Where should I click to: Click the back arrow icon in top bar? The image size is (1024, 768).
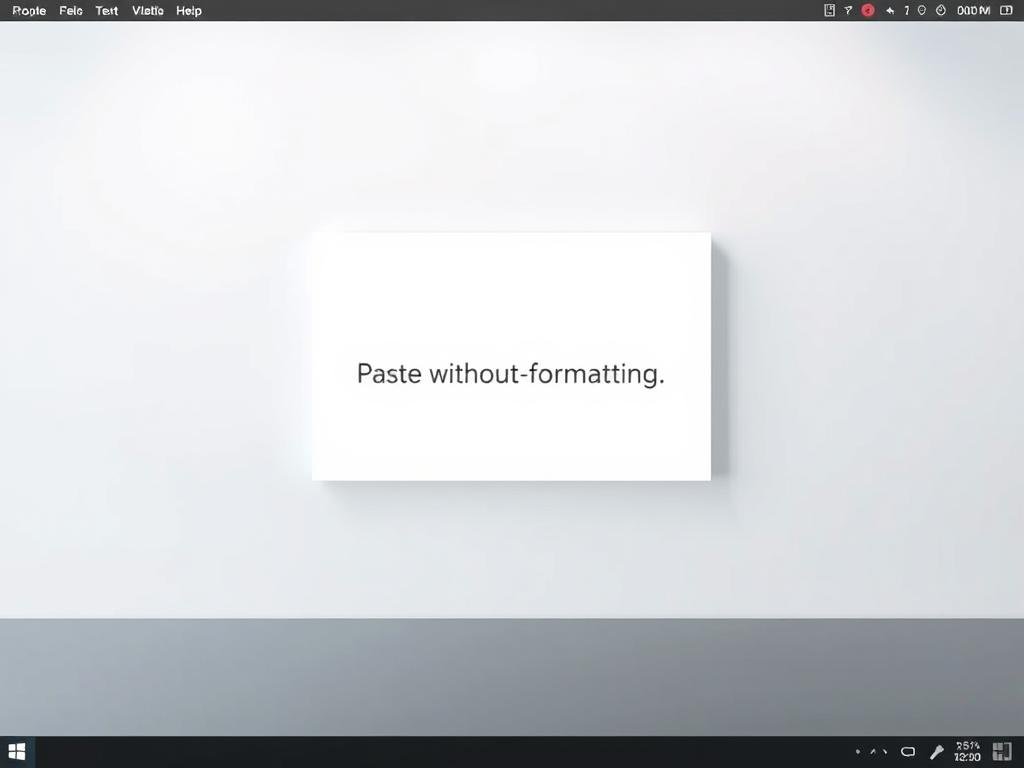click(889, 11)
